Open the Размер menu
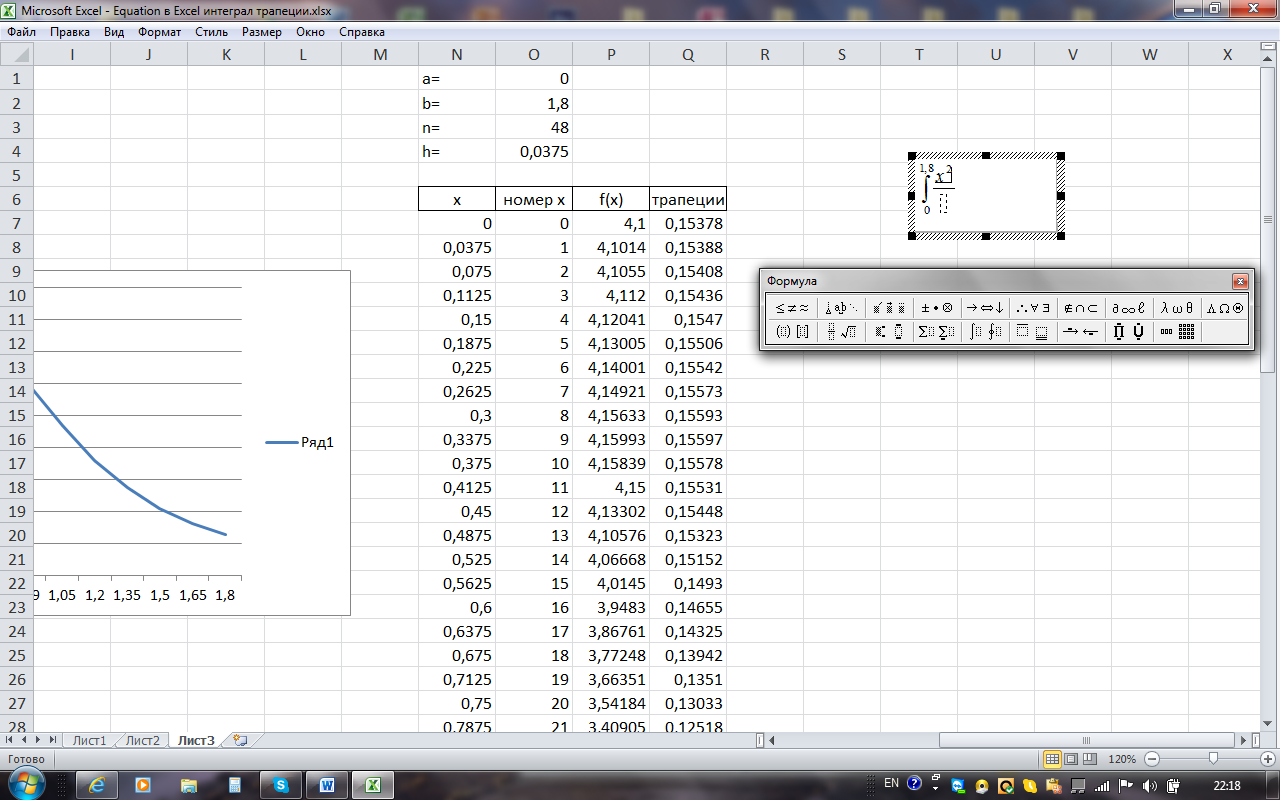 tap(262, 32)
